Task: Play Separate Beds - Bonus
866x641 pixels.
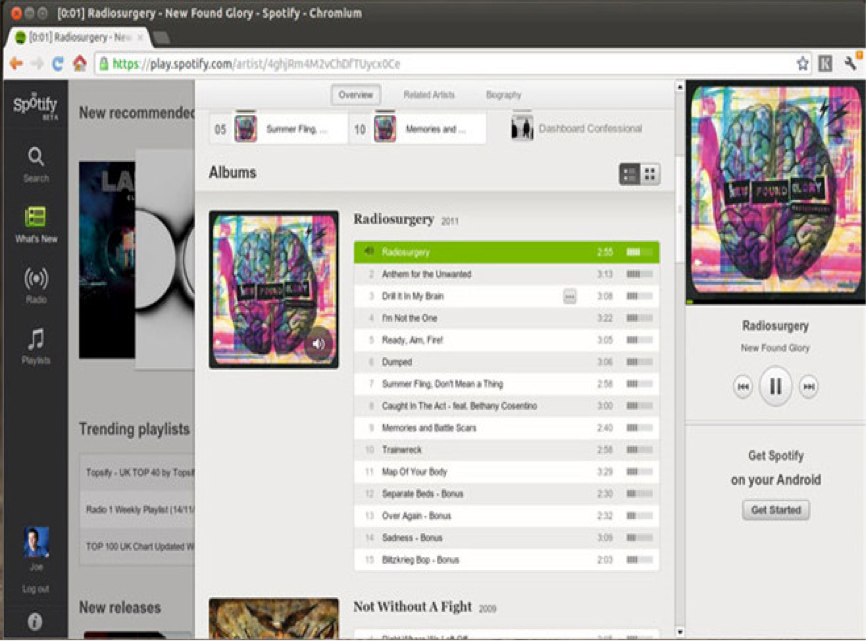Action: [506, 494]
